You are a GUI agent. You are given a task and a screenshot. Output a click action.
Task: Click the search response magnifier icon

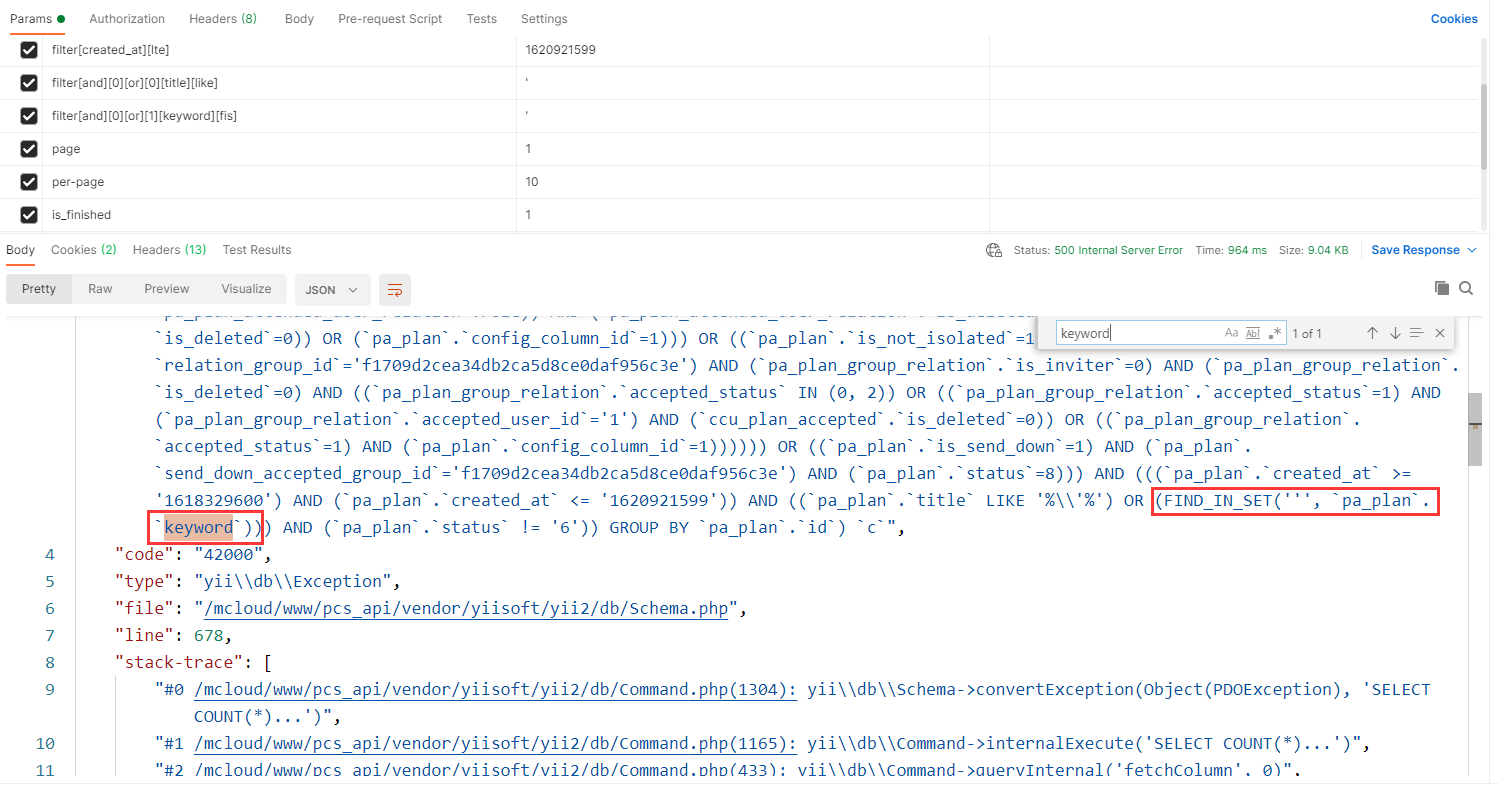(1466, 288)
